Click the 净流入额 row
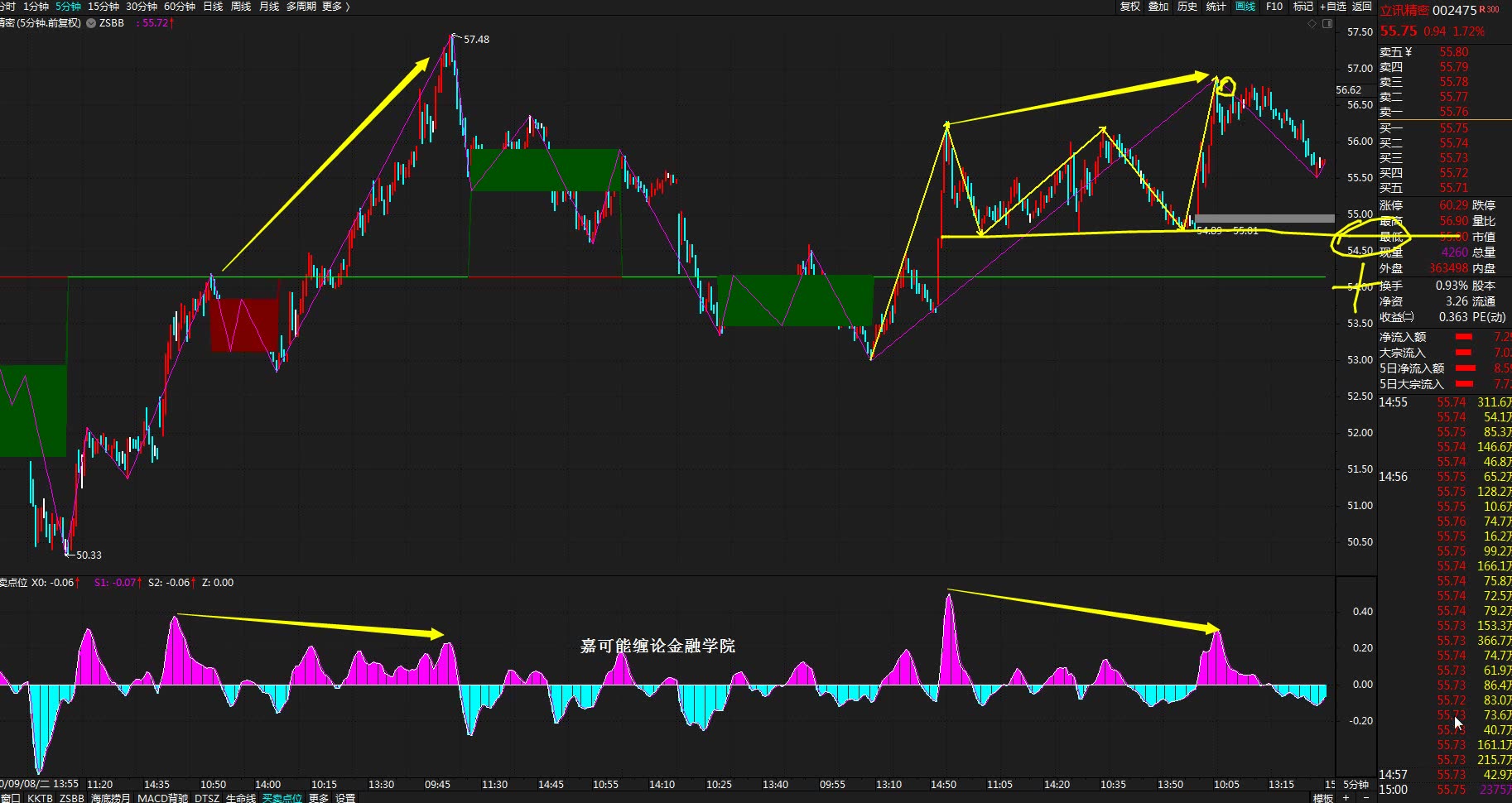 tap(1445, 337)
